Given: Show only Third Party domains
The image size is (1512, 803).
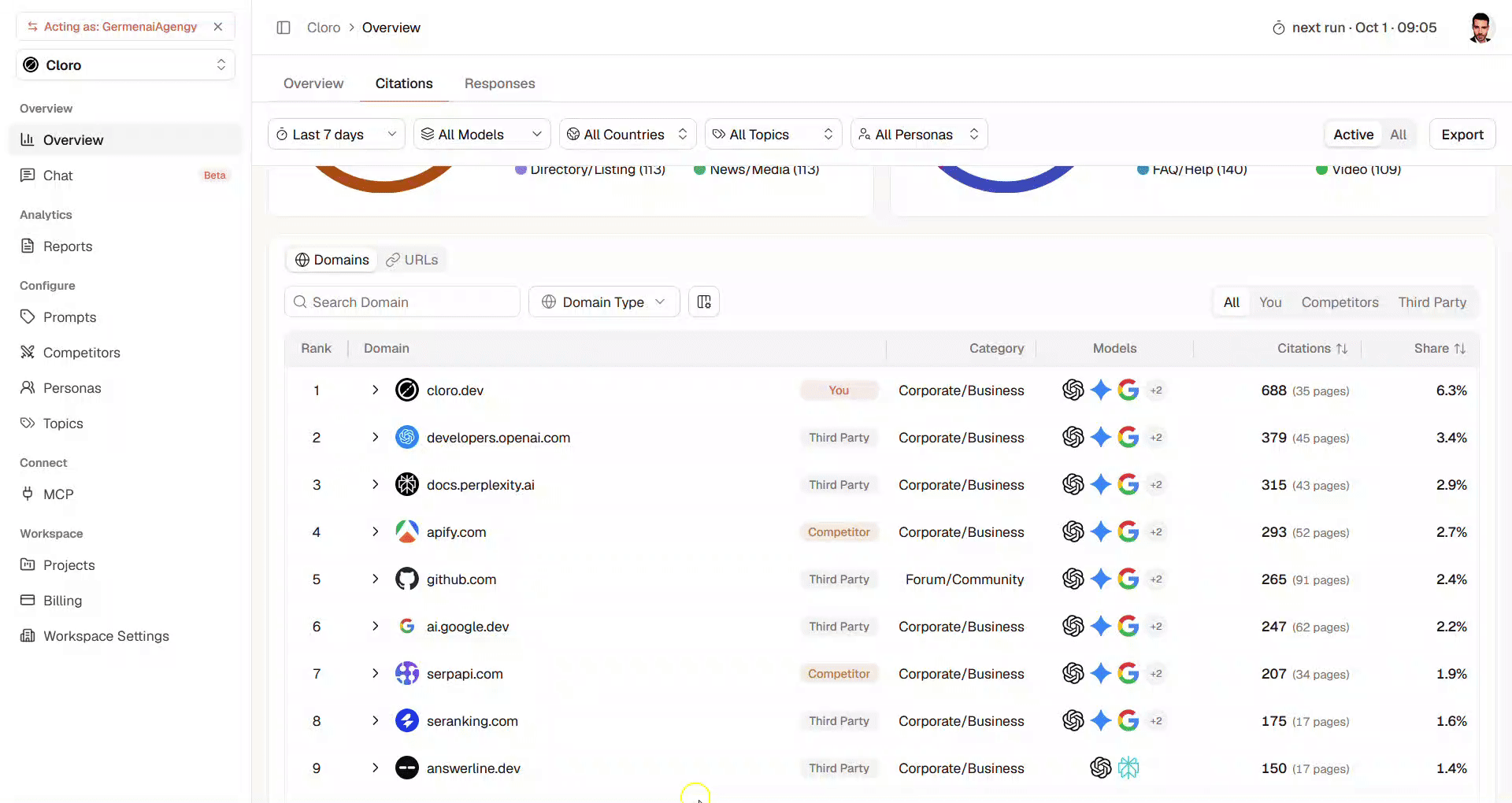Looking at the screenshot, I should pos(1432,302).
